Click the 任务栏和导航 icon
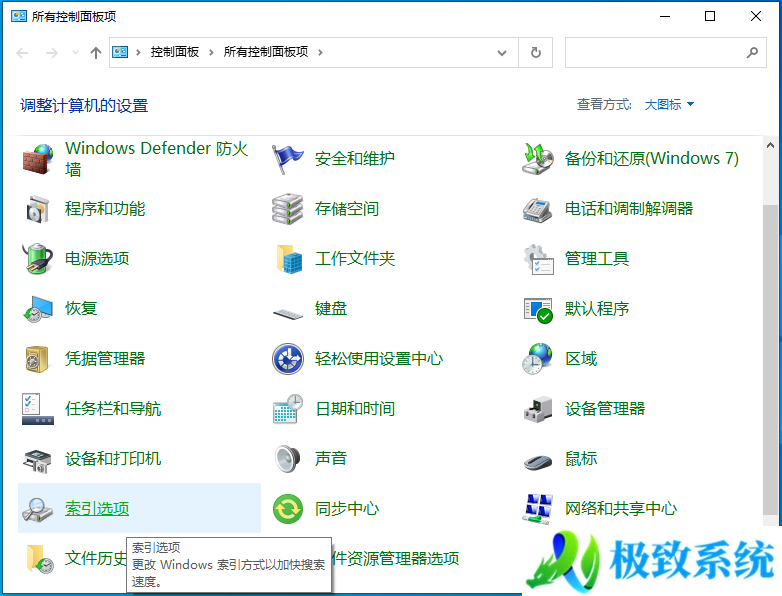The height and width of the screenshot is (596, 782). tap(38, 408)
